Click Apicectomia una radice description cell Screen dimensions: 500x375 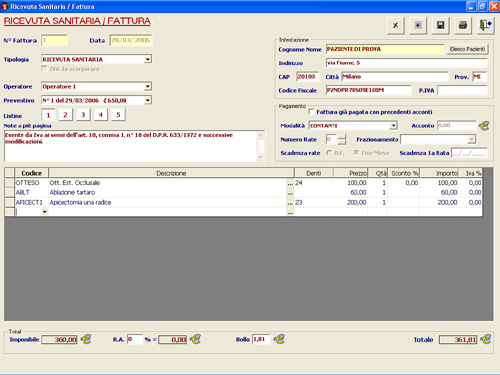167,202
